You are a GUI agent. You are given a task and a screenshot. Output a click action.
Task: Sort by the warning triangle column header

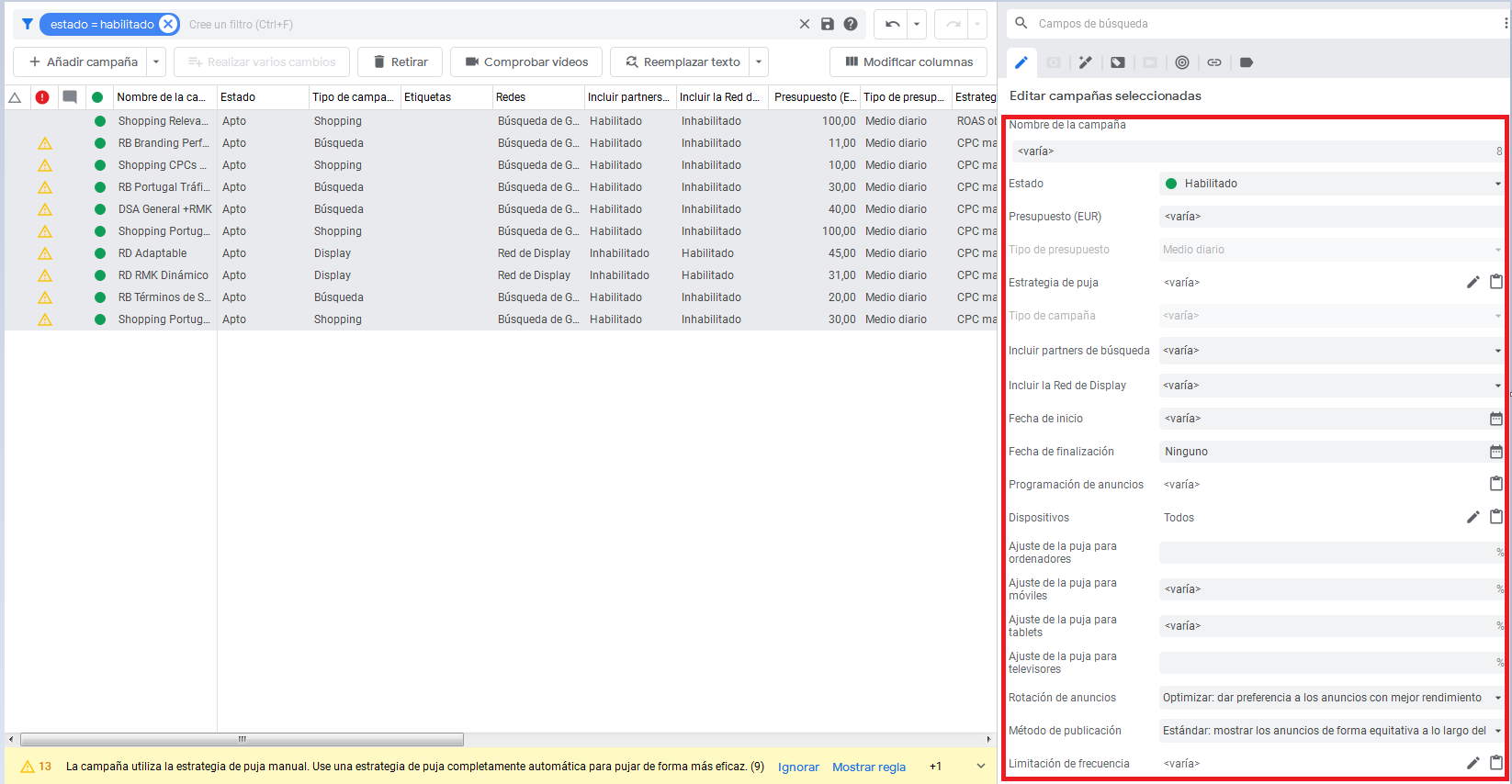pos(15,97)
